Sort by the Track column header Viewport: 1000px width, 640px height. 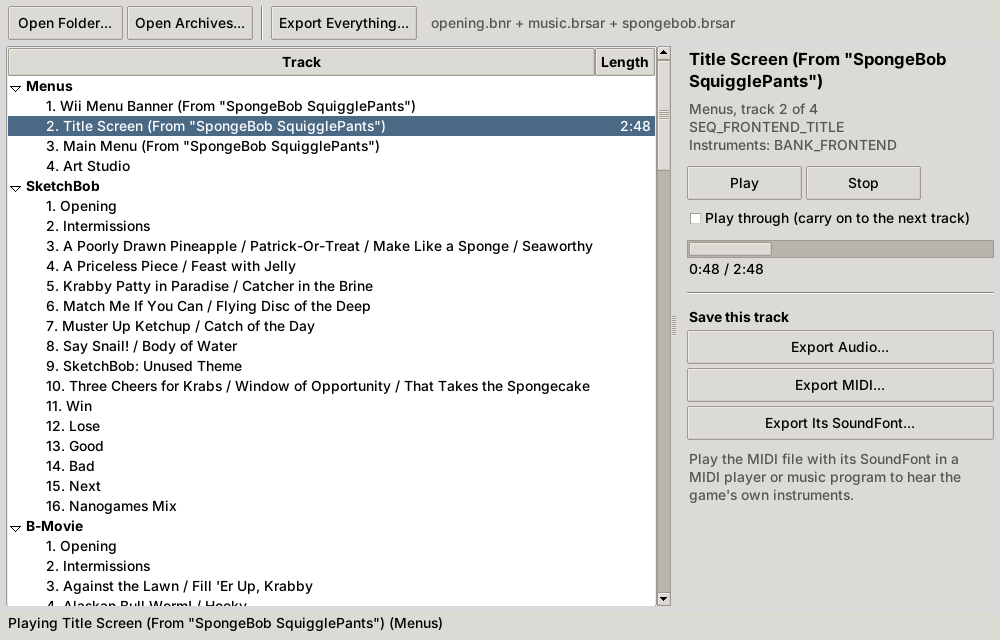click(x=302, y=62)
